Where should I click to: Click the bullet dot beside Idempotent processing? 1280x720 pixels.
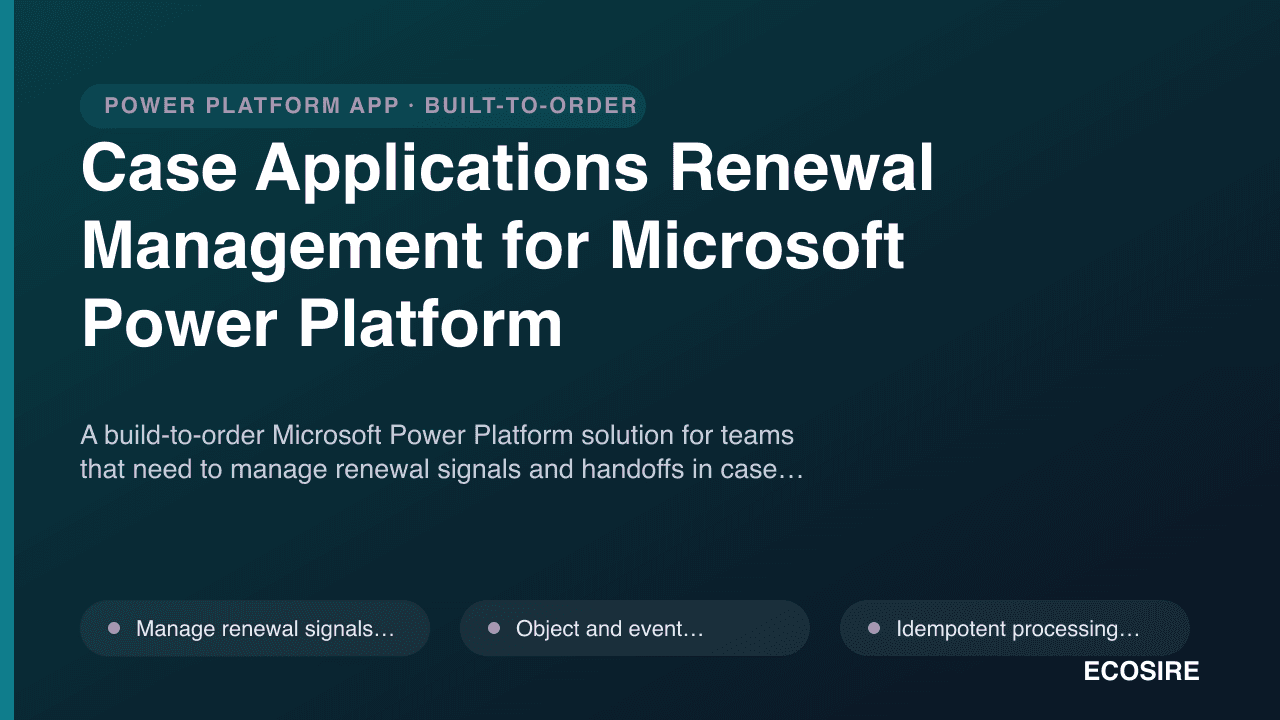tap(874, 628)
